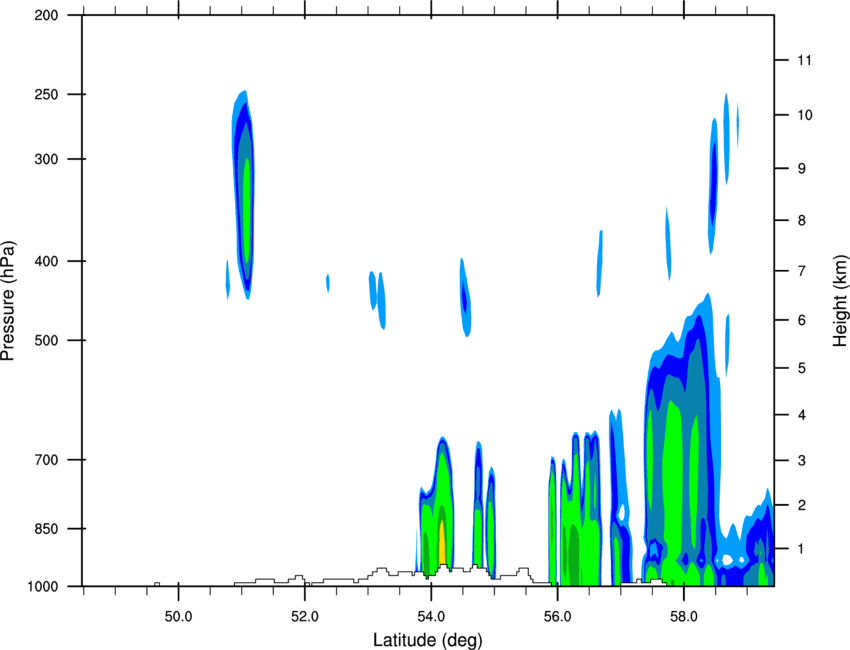Click the 400 pressure tick label

(46, 261)
